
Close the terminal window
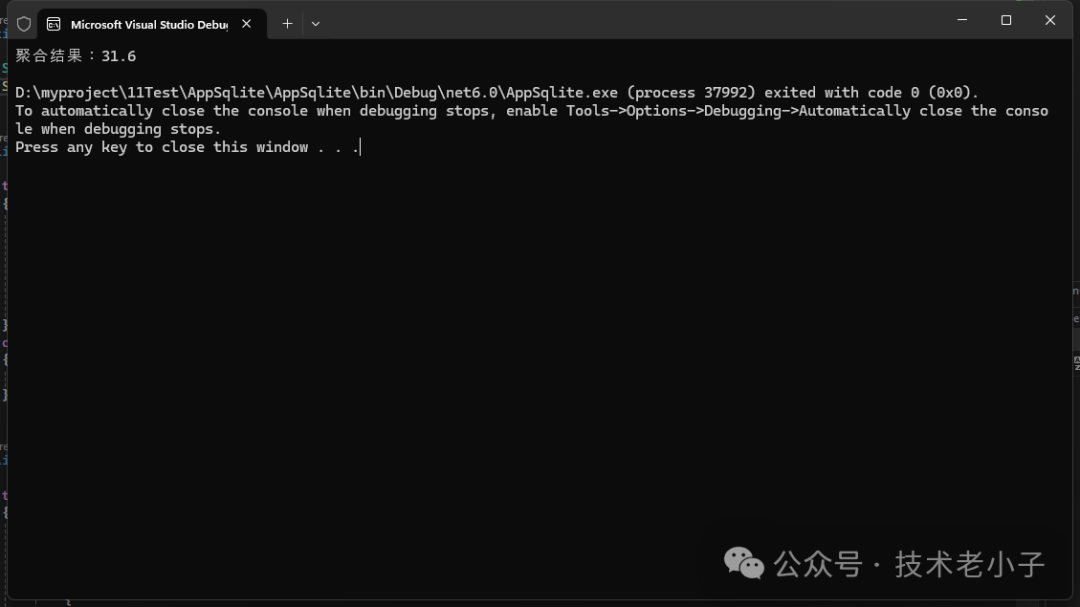tap(1050, 20)
